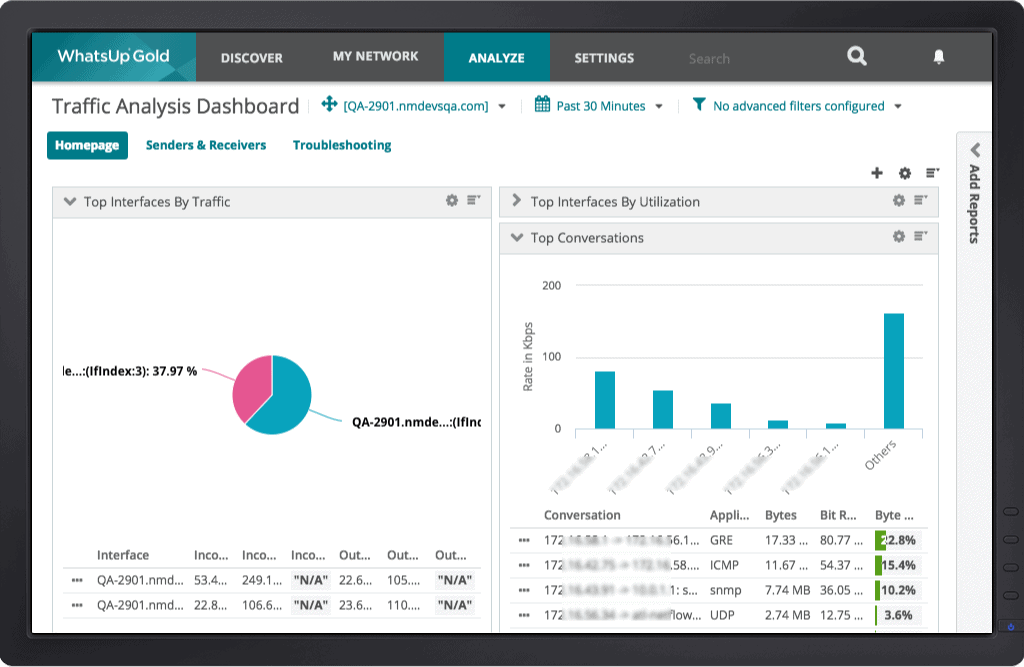Open Top Interfaces By Traffic list menu icon
The height and width of the screenshot is (667, 1024).
[x=474, y=201]
